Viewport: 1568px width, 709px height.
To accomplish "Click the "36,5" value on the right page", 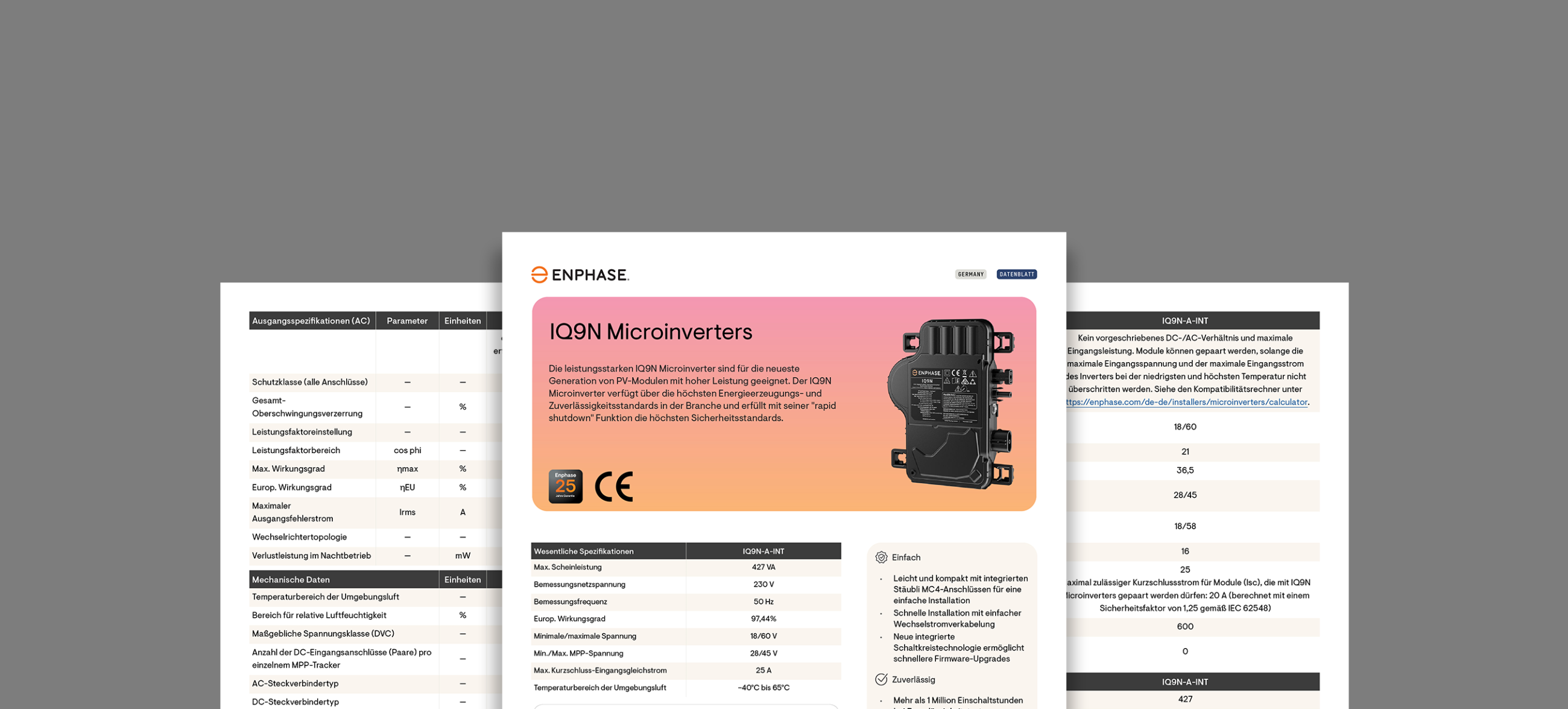I will [x=1185, y=470].
